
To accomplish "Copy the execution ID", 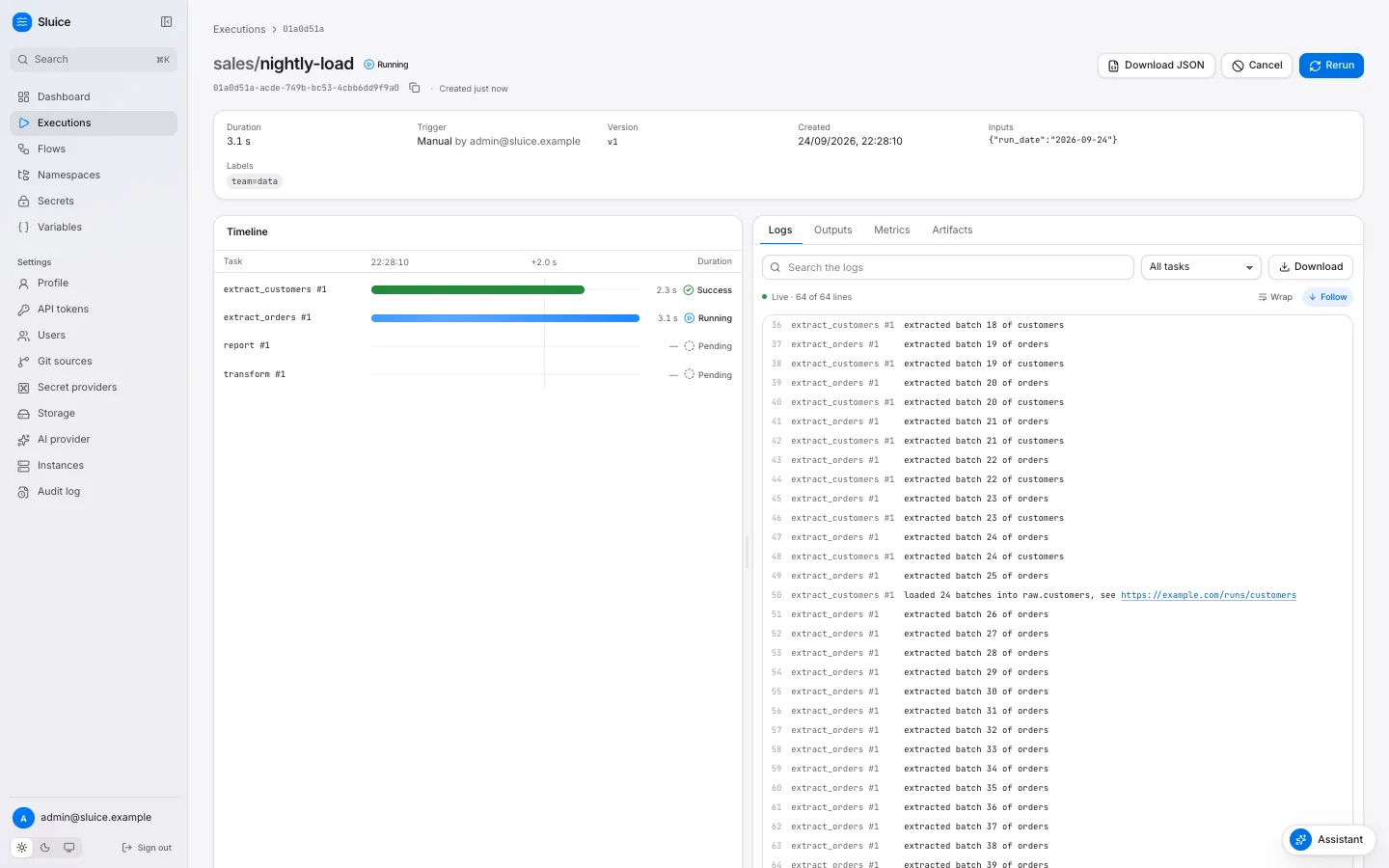I will (415, 88).
